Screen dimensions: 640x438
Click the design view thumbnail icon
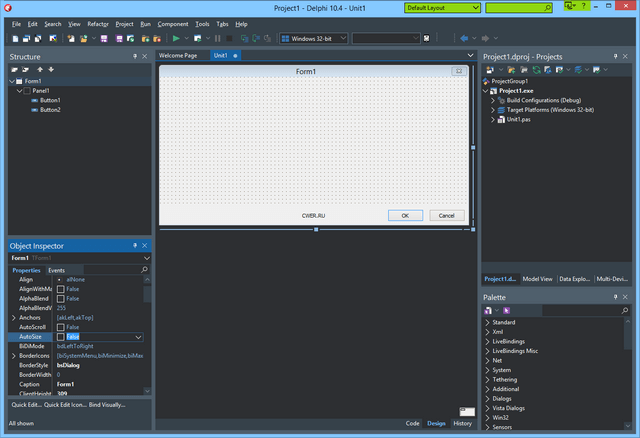pyautogui.click(x=466, y=411)
